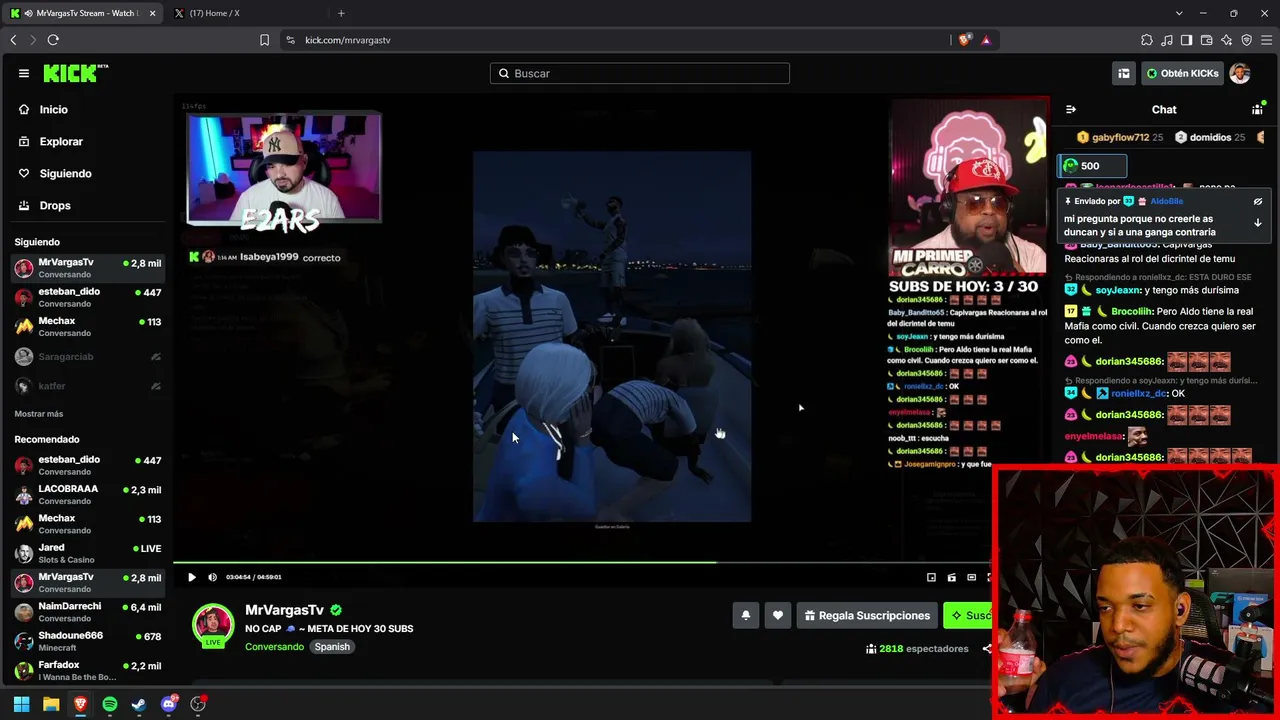Click the Obtén KICKs button
This screenshot has height=720, width=1280.
coord(1183,73)
